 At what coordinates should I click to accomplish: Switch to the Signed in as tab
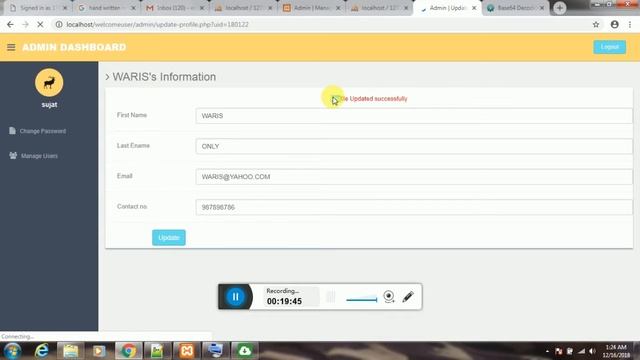click(x=38, y=8)
